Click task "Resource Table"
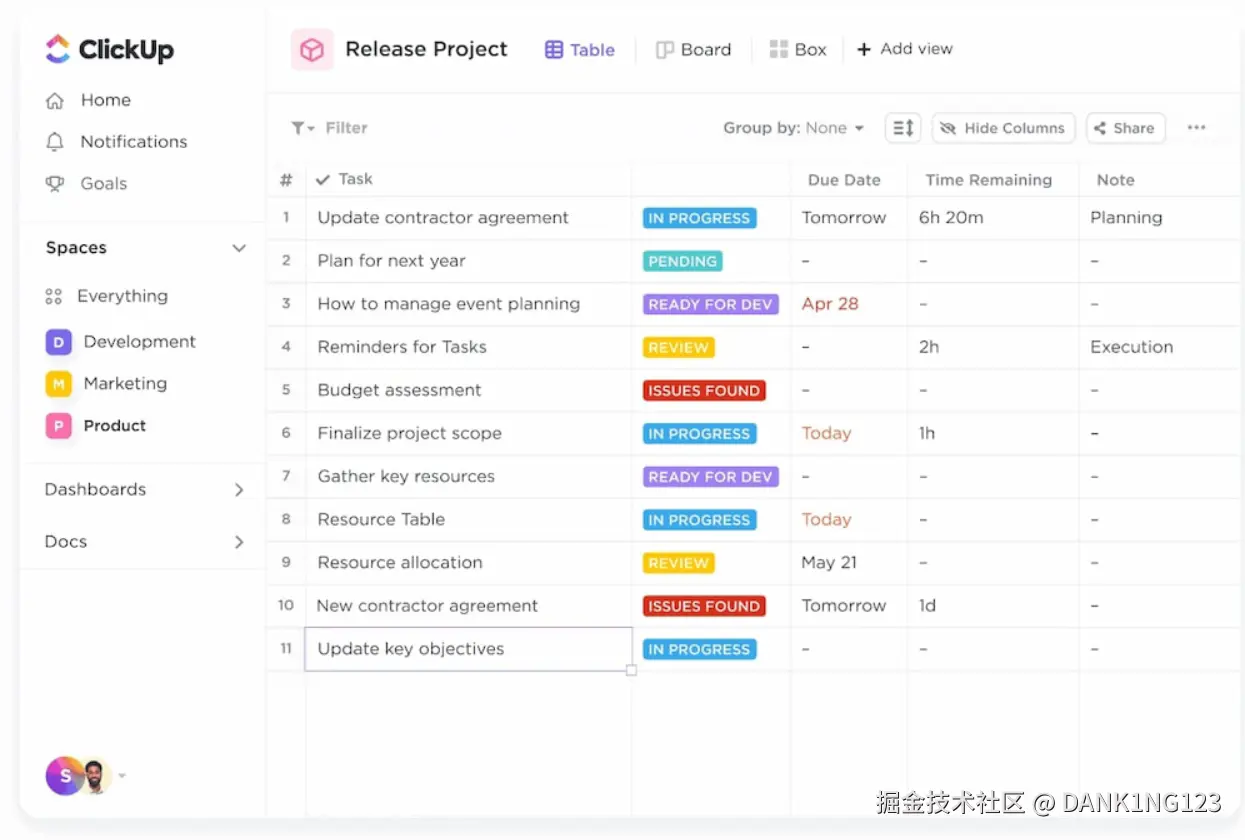 click(381, 519)
